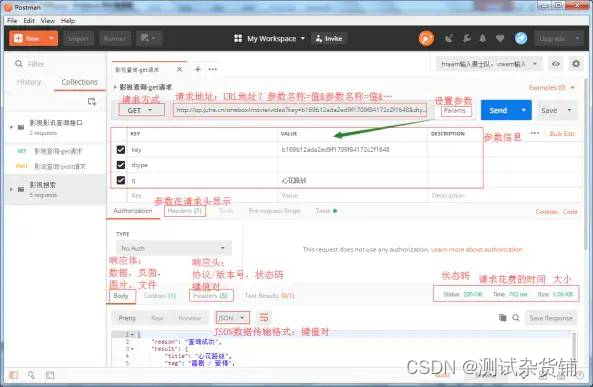This screenshot has width=593, height=387.
Task: Click the environment quick look eye icon
Action: coord(556,64)
